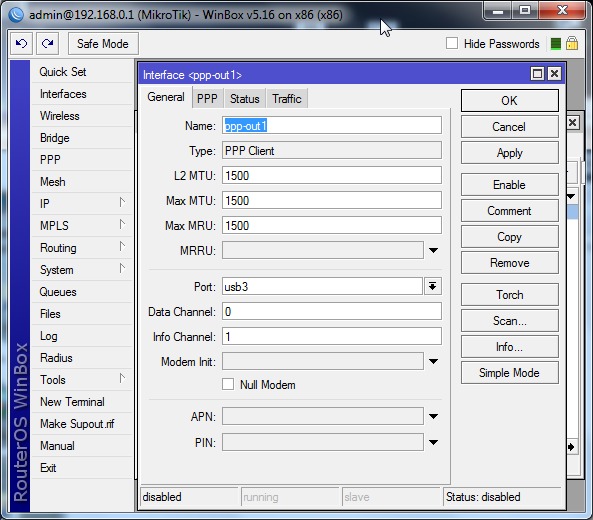Expand the MPLS submenu
The width and height of the screenshot is (593, 520).
[x=122, y=224]
